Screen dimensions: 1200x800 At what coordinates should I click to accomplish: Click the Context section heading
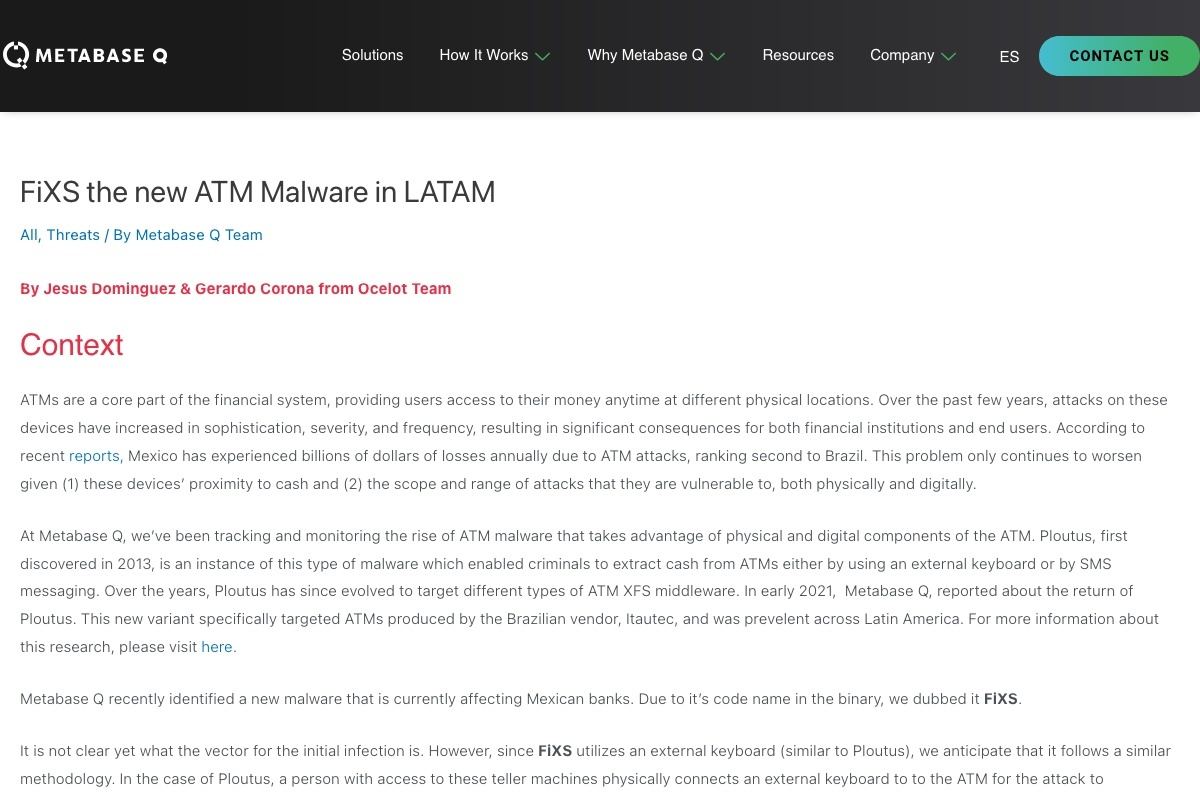click(72, 345)
